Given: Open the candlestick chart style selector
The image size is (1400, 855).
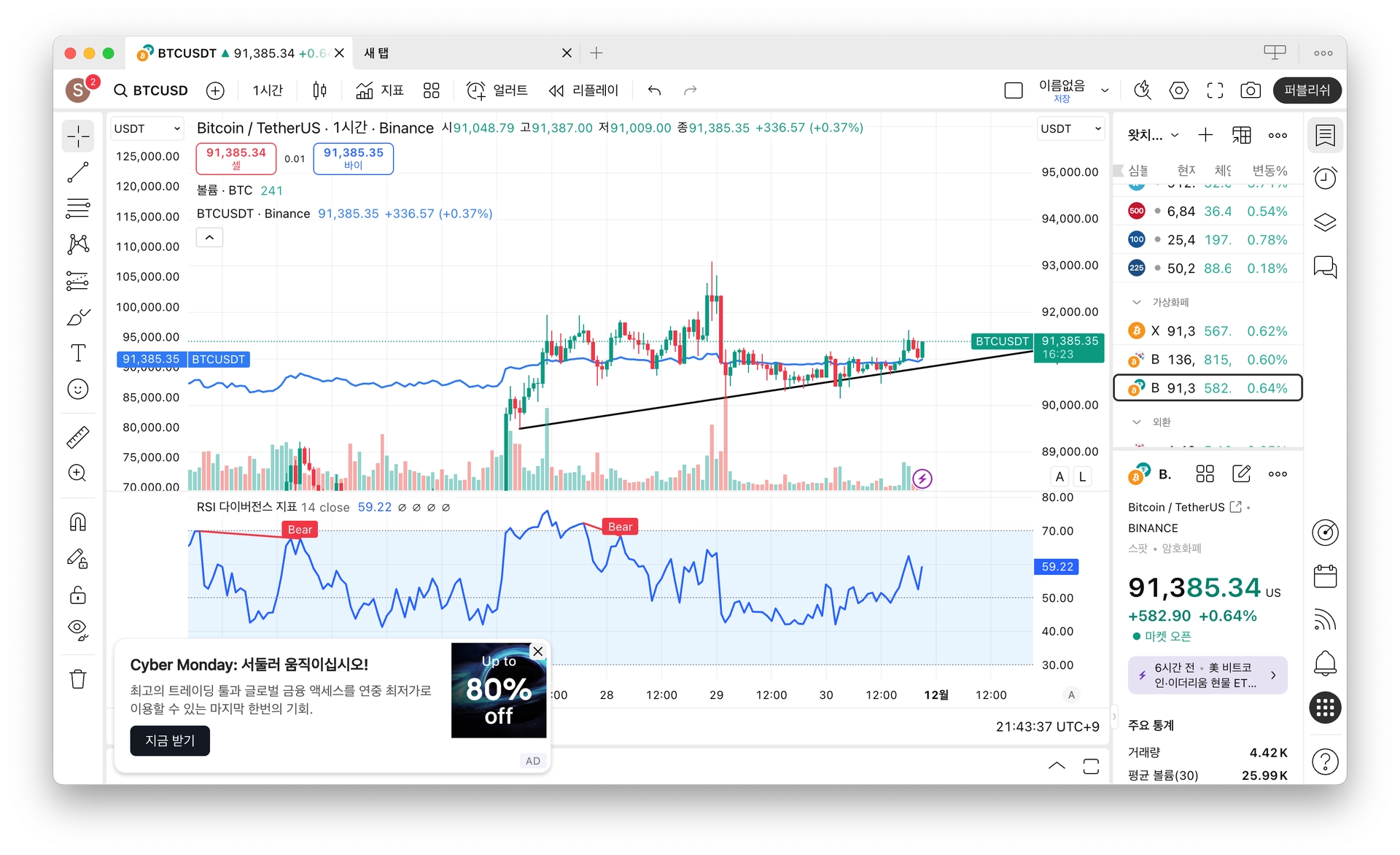Looking at the screenshot, I should coord(319,90).
